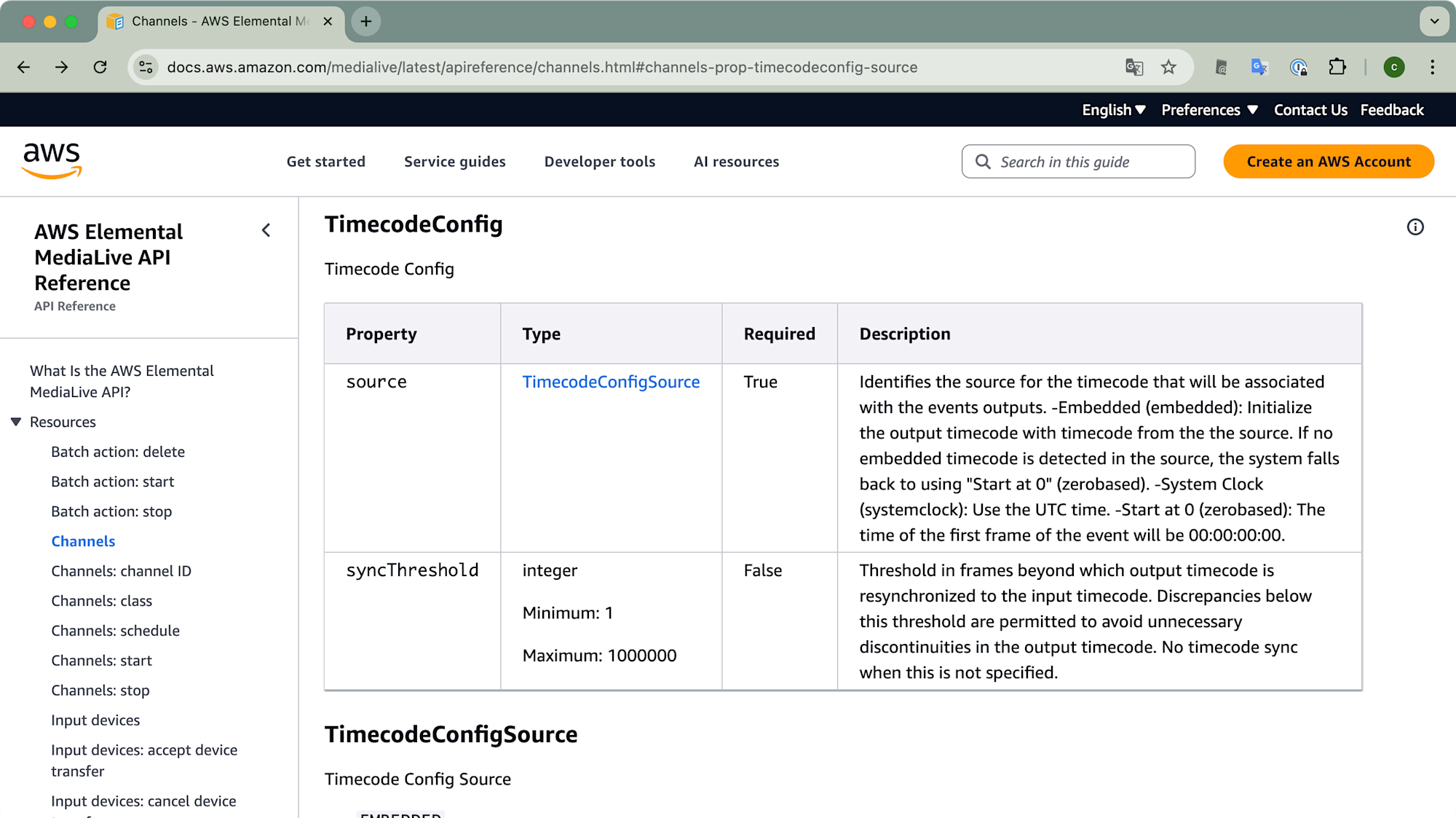Open the Get started menu
The width and height of the screenshot is (1456, 818).
[326, 162]
